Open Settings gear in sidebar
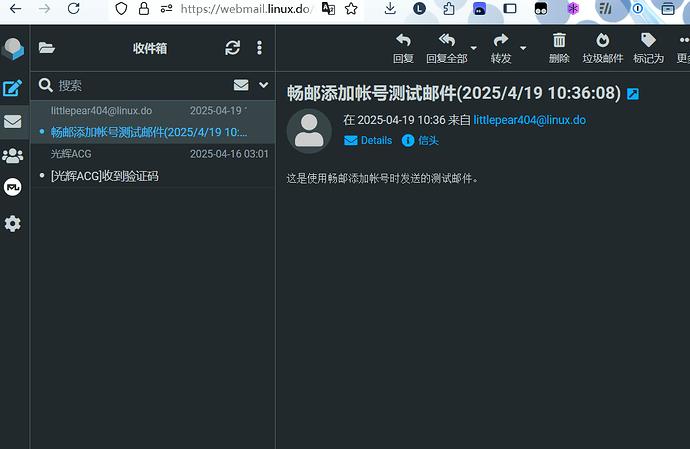The height and width of the screenshot is (449, 690). click(12, 224)
